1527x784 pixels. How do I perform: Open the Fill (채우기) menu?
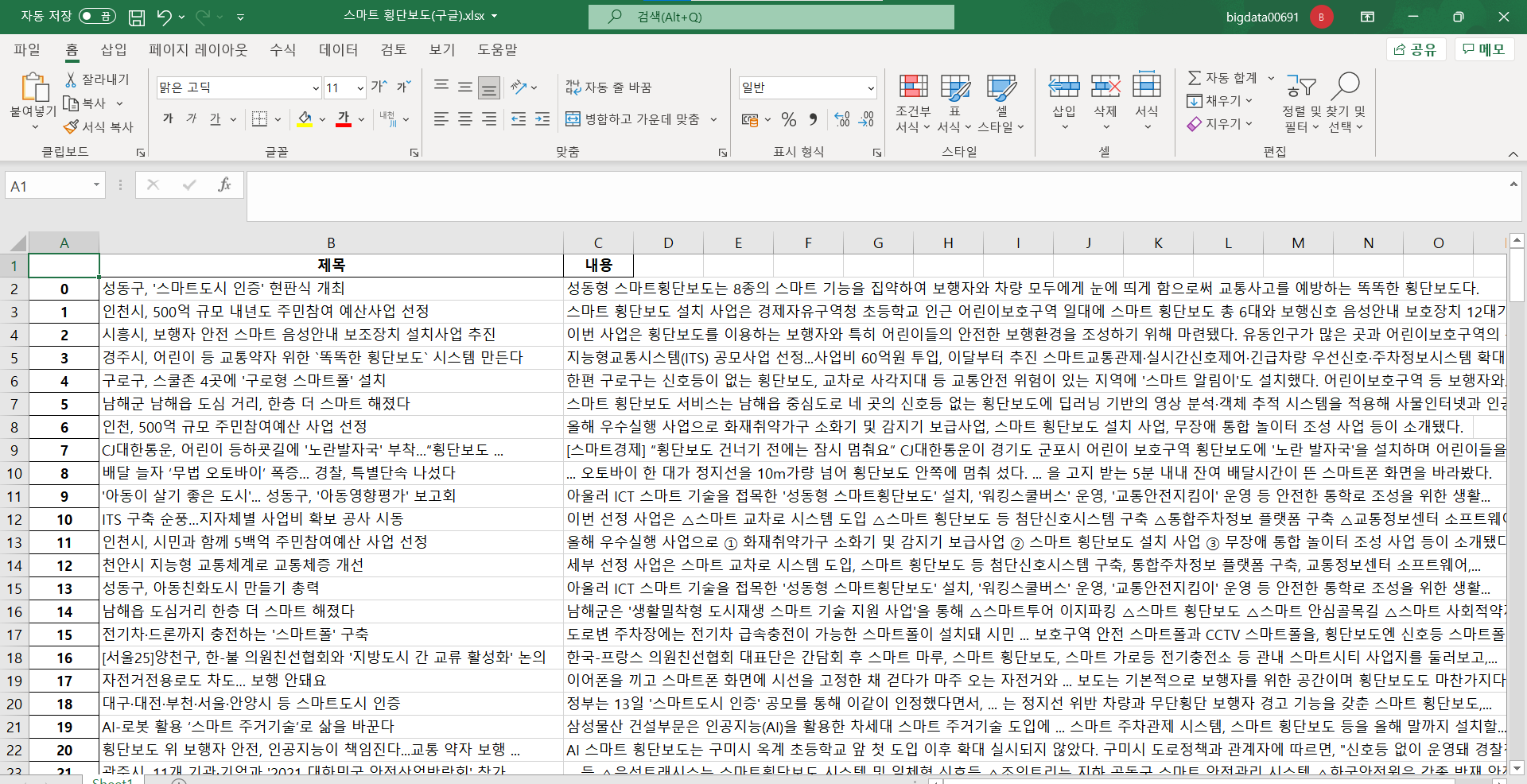click(1220, 101)
